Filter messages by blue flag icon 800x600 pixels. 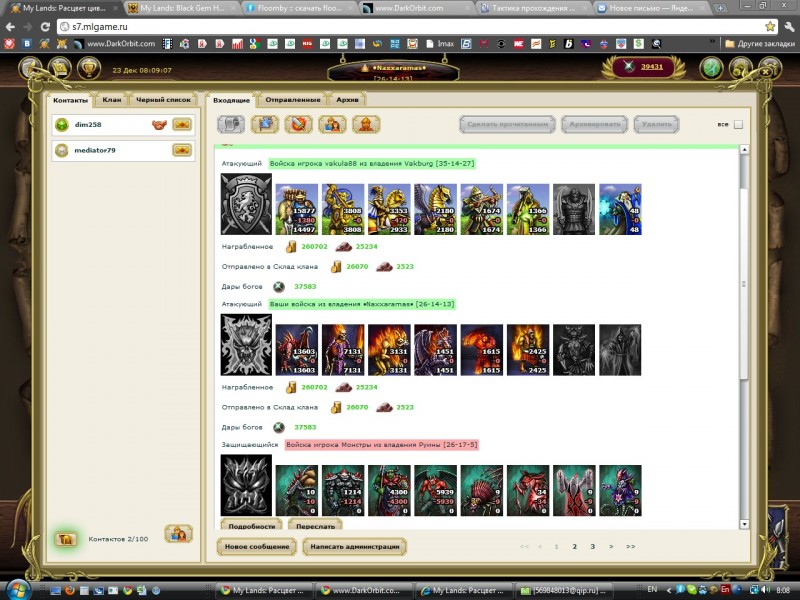(265, 124)
